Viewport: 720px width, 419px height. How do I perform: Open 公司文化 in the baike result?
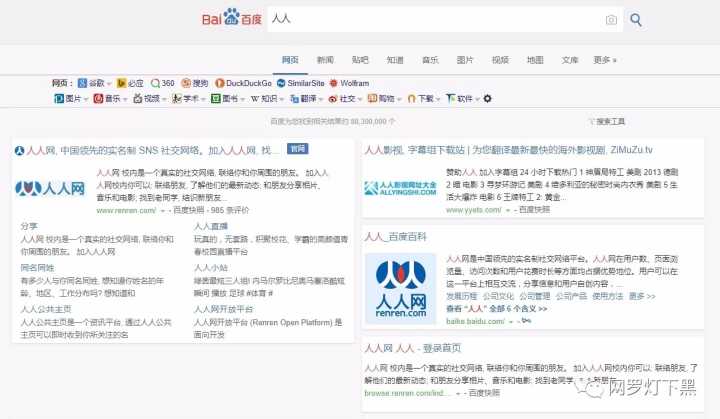tap(498, 296)
